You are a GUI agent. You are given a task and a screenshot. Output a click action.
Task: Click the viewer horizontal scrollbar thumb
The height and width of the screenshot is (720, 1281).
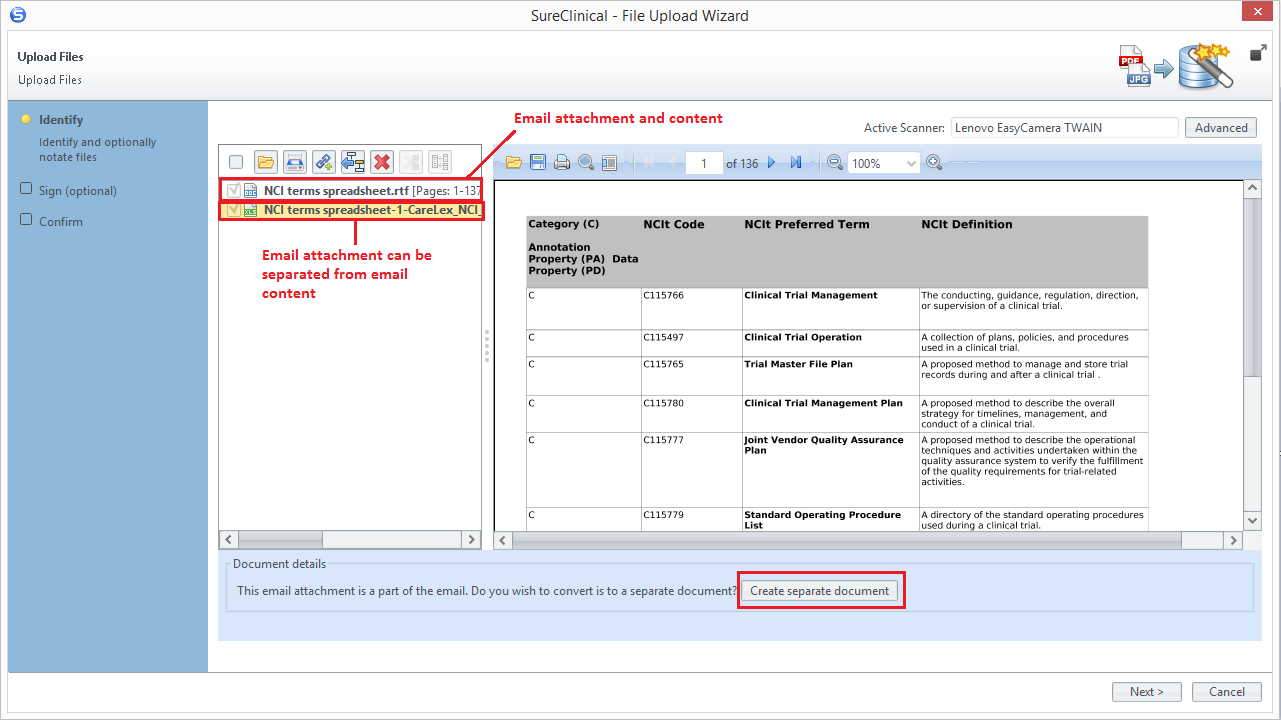(848, 540)
